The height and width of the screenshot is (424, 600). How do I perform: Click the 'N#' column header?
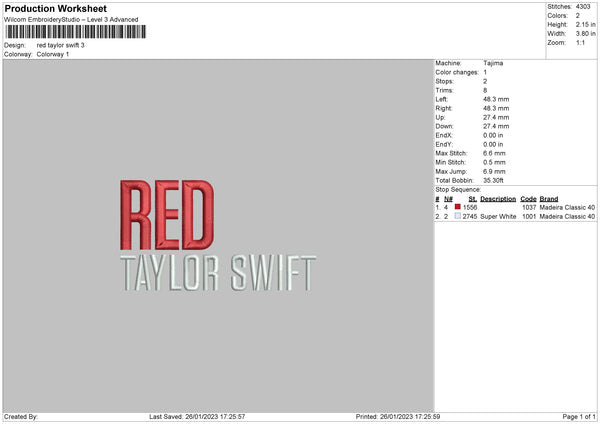(x=448, y=199)
